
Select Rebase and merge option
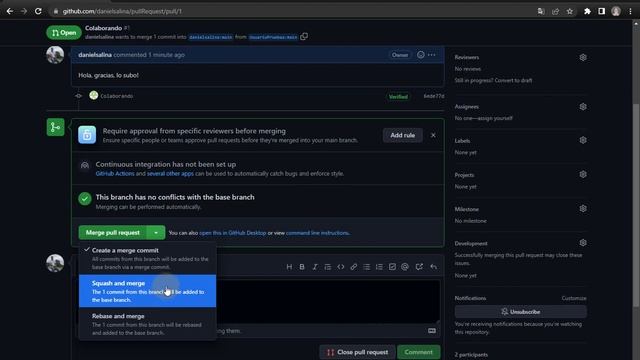(x=147, y=324)
